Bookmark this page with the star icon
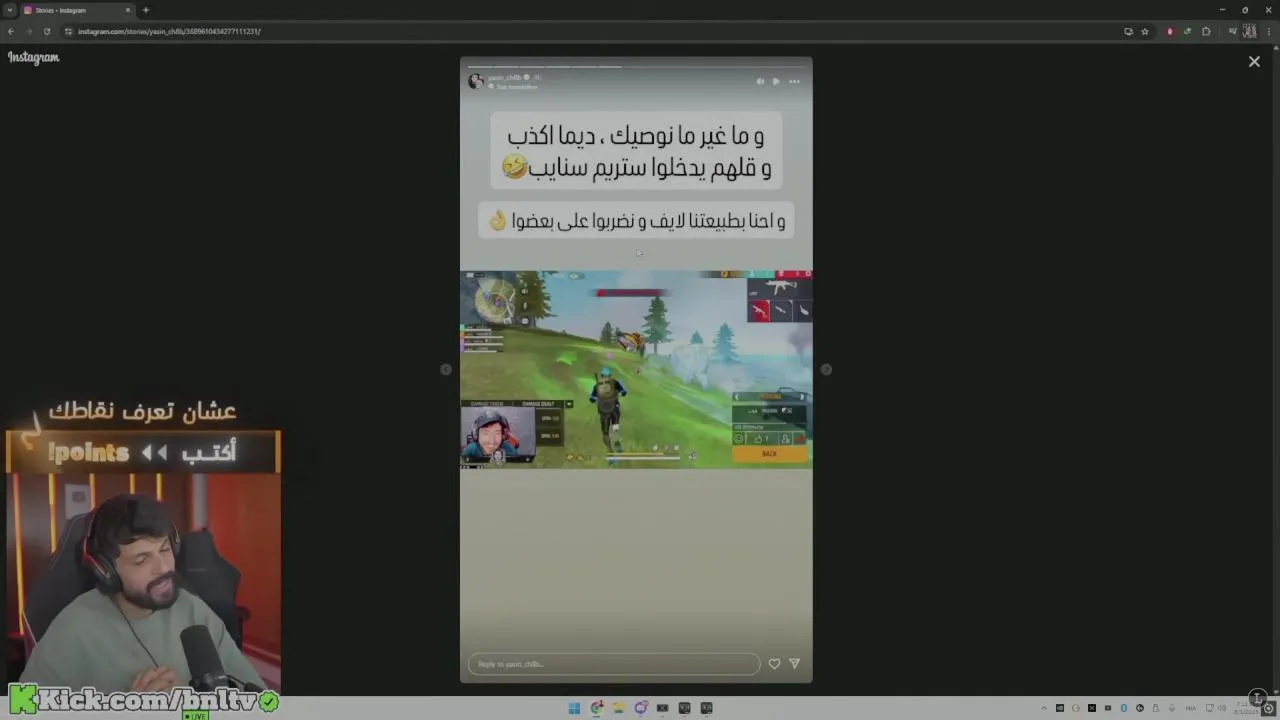This screenshot has width=1280, height=720. pyautogui.click(x=1145, y=31)
